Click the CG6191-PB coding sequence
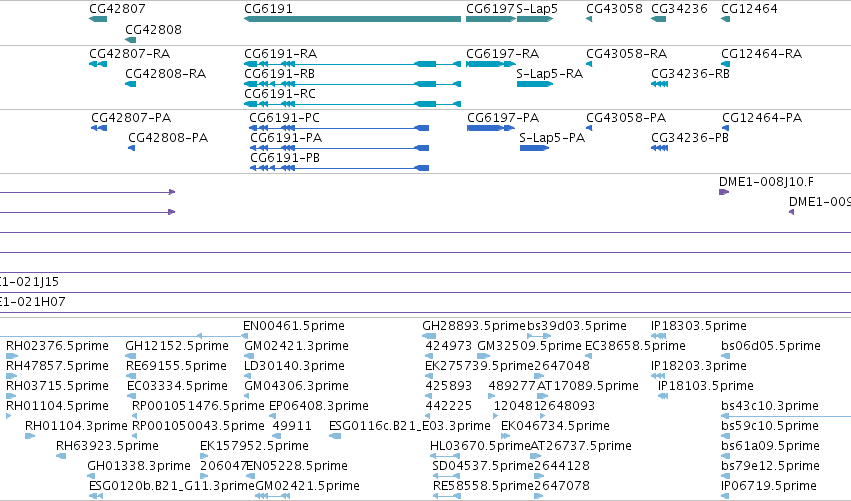This screenshot has width=851, height=501. click(339, 168)
